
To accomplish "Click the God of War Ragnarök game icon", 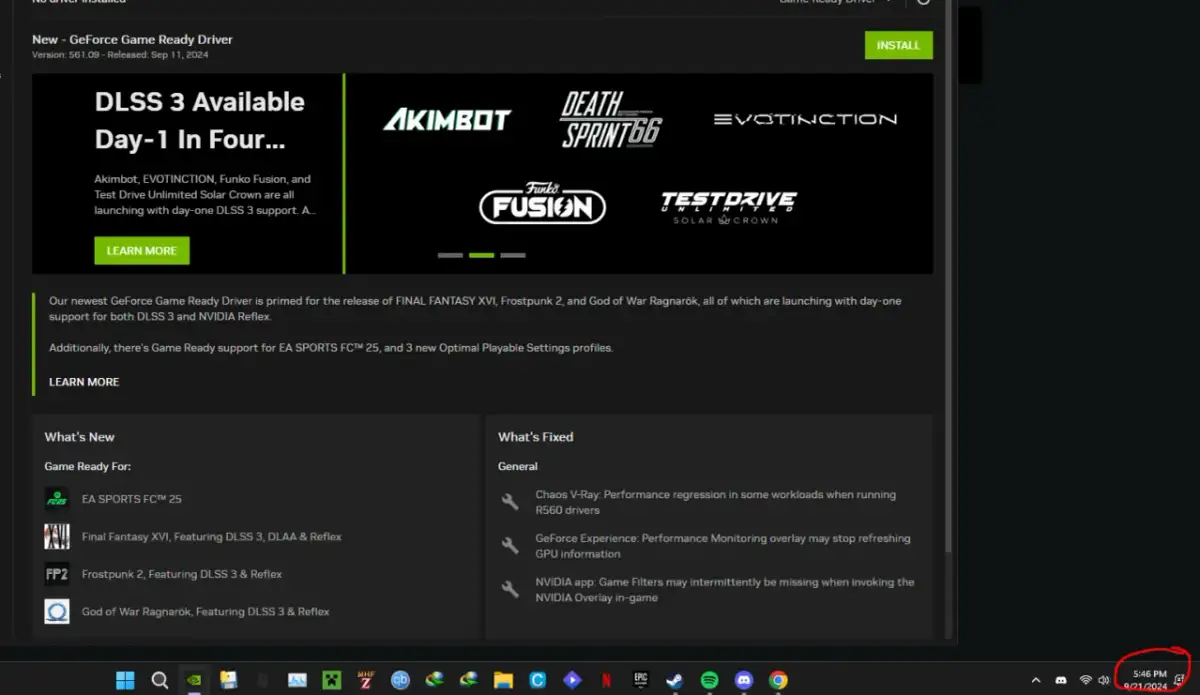I will coord(57,610).
